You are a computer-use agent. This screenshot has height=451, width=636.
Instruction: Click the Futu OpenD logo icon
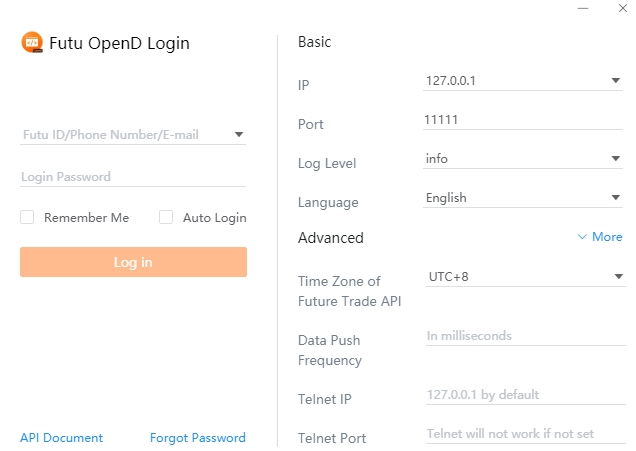pyautogui.click(x=32, y=43)
